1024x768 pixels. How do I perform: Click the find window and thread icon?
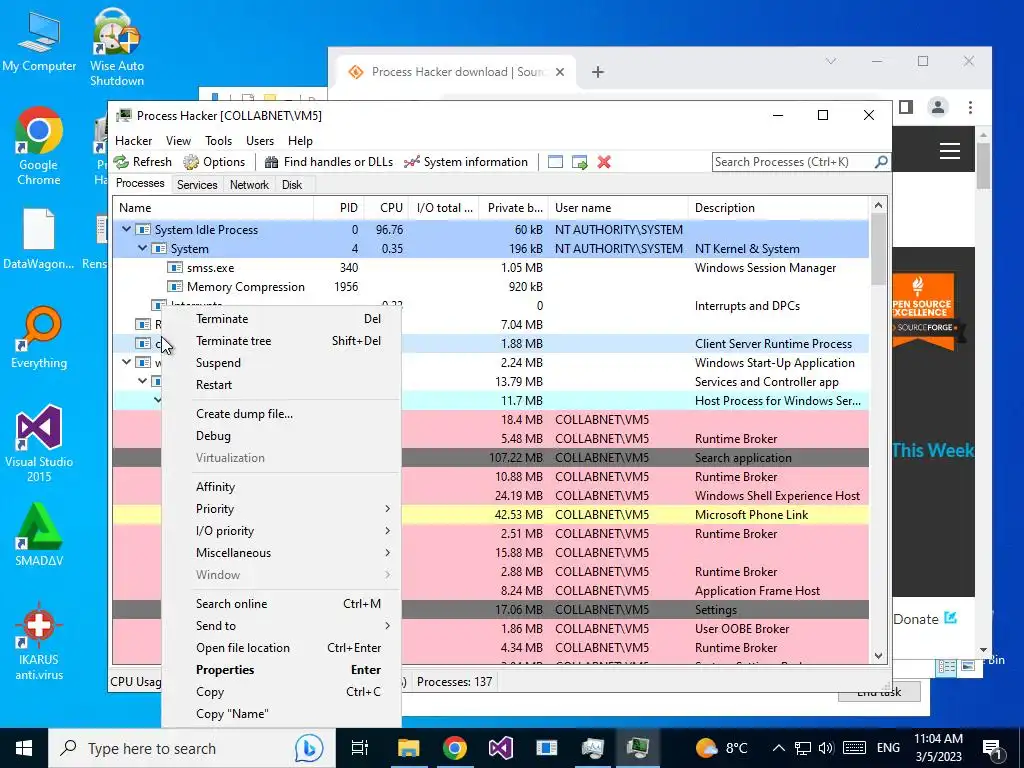click(579, 162)
